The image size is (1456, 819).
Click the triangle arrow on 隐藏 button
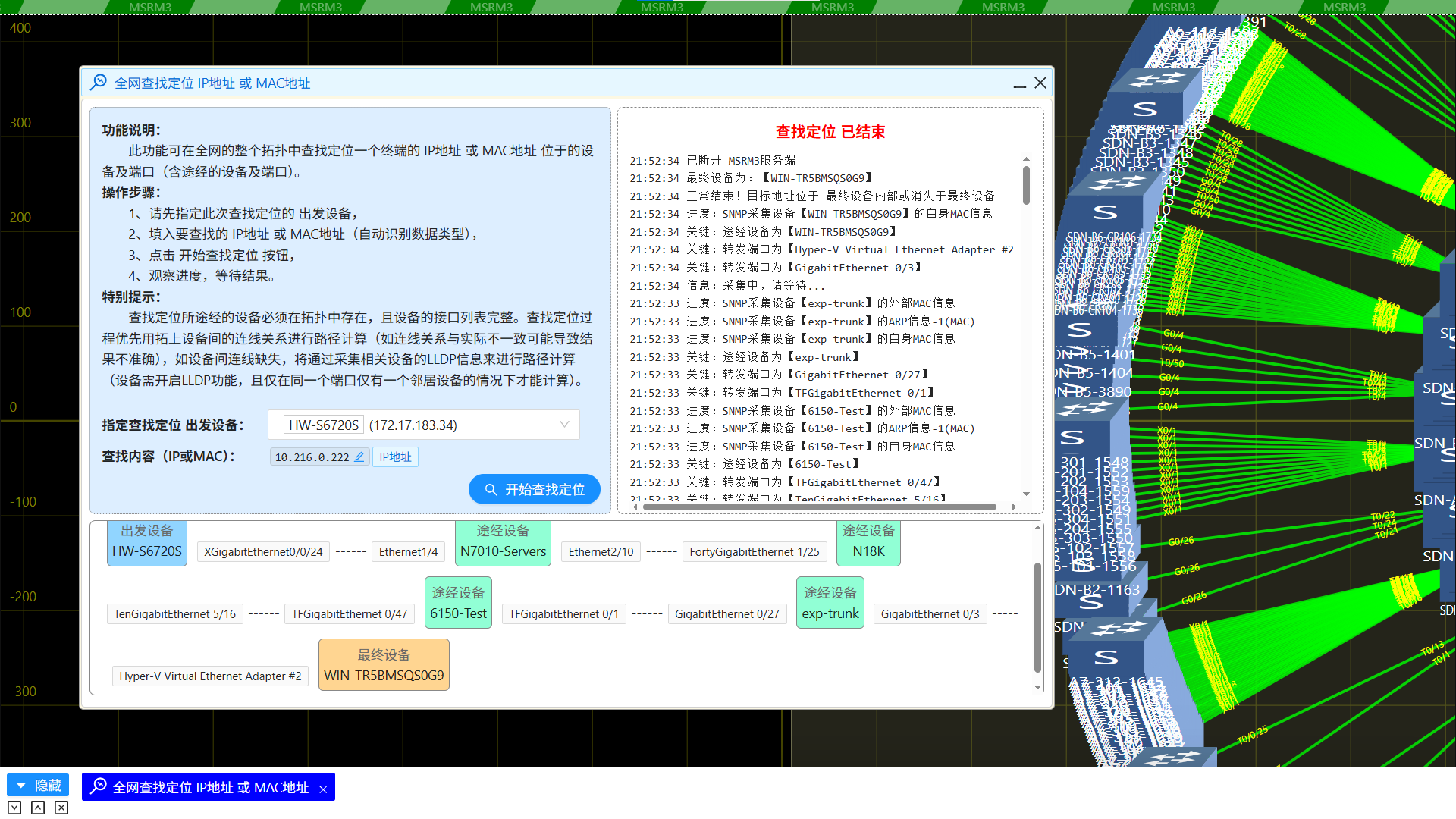click(x=21, y=786)
